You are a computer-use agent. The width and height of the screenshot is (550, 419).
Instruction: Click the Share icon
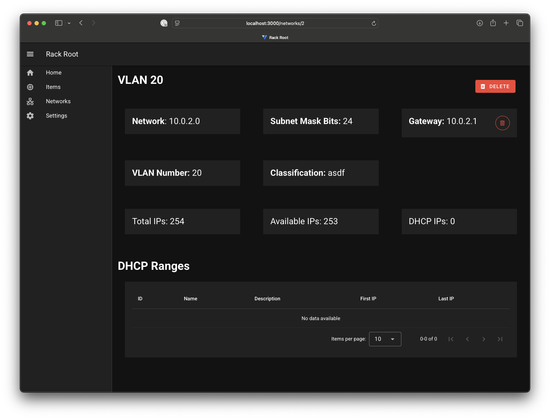coord(493,23)
